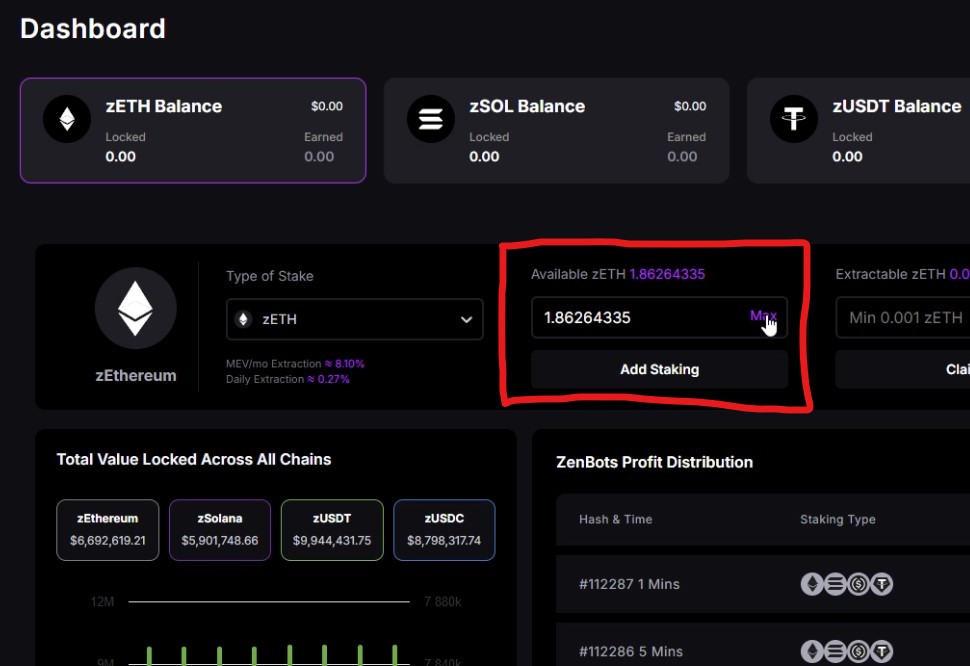
Task: Click the Tether coin icon in row #112287
Action: 882,584
